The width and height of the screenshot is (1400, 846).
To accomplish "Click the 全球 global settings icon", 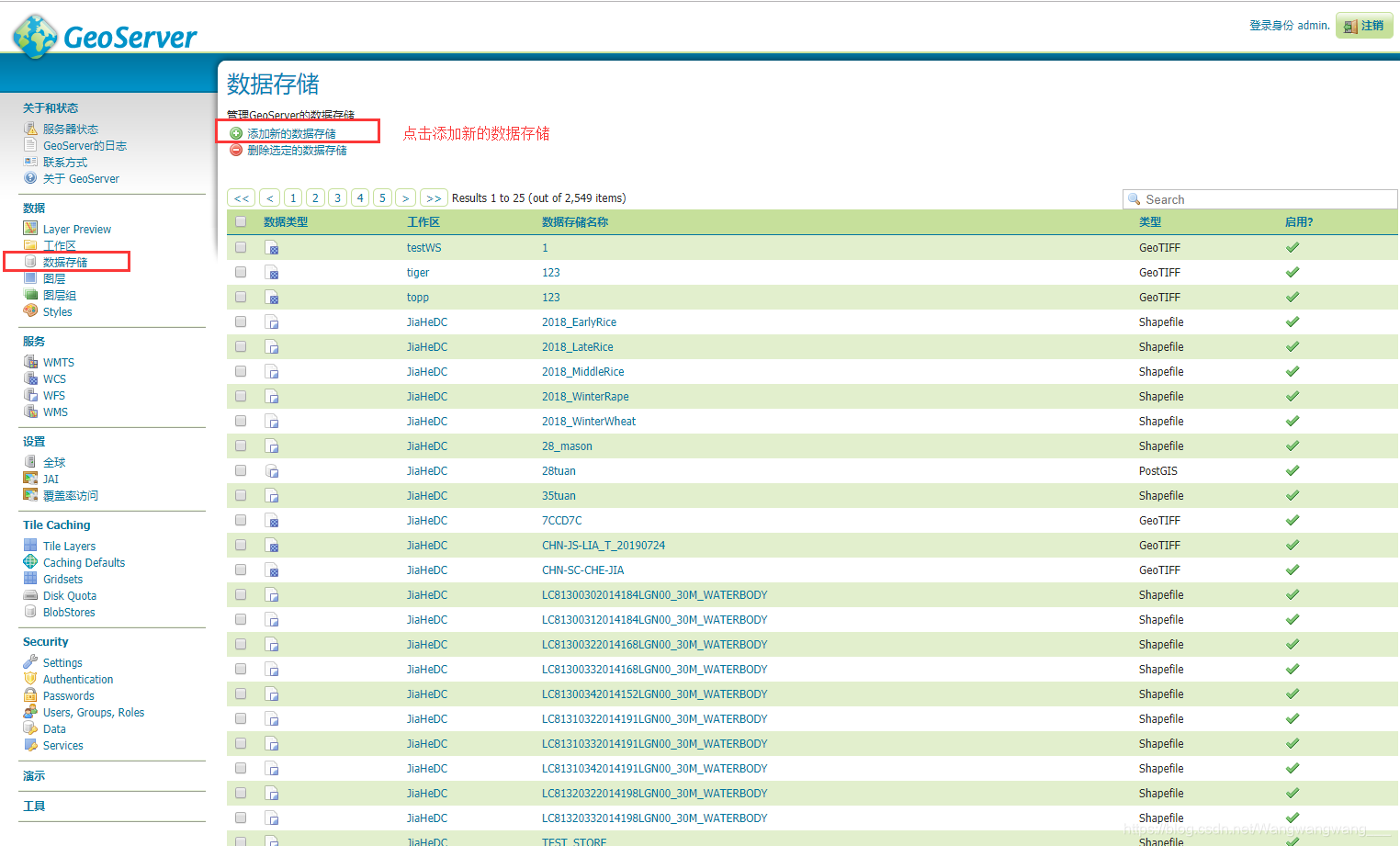I will tap(30, 462).
